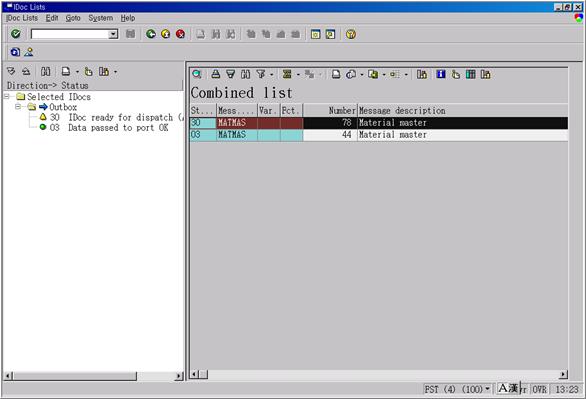The image size is (586, 399).
Task: Click the number 44 cell
Action: coord(330,134)
